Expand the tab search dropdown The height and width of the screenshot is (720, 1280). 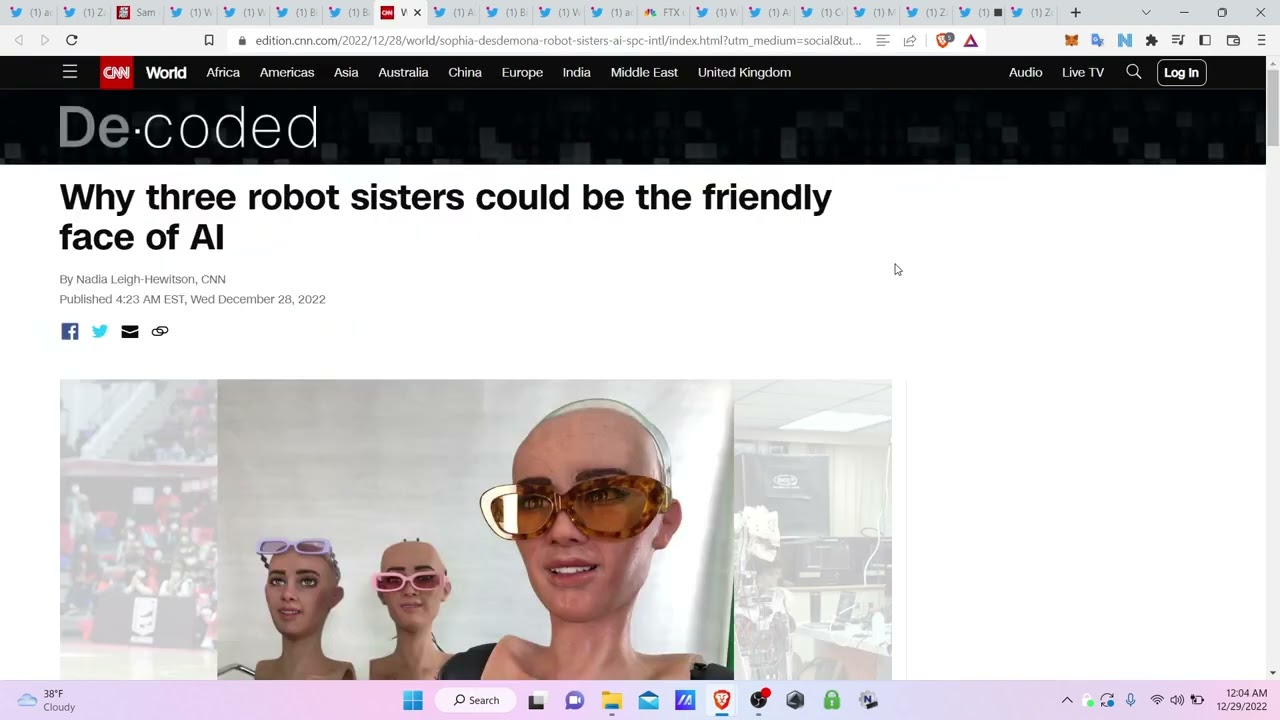click(1146, 12)
